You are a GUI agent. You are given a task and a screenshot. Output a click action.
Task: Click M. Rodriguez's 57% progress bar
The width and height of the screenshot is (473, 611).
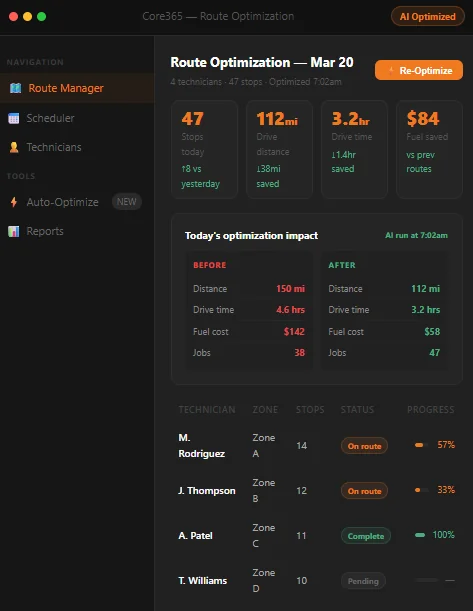(x=422, y=445)
